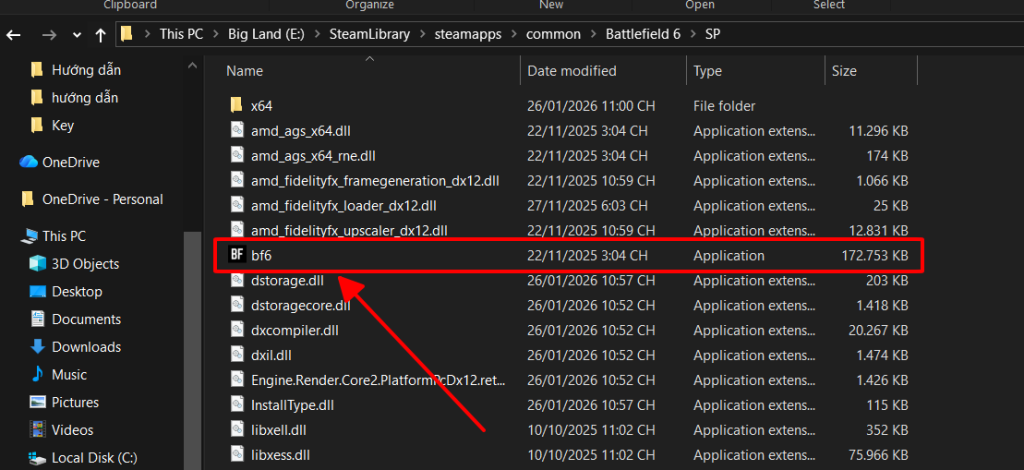Open the recent locations dropdown arrow
The image size is (1024, 470).
pos(77,35)
